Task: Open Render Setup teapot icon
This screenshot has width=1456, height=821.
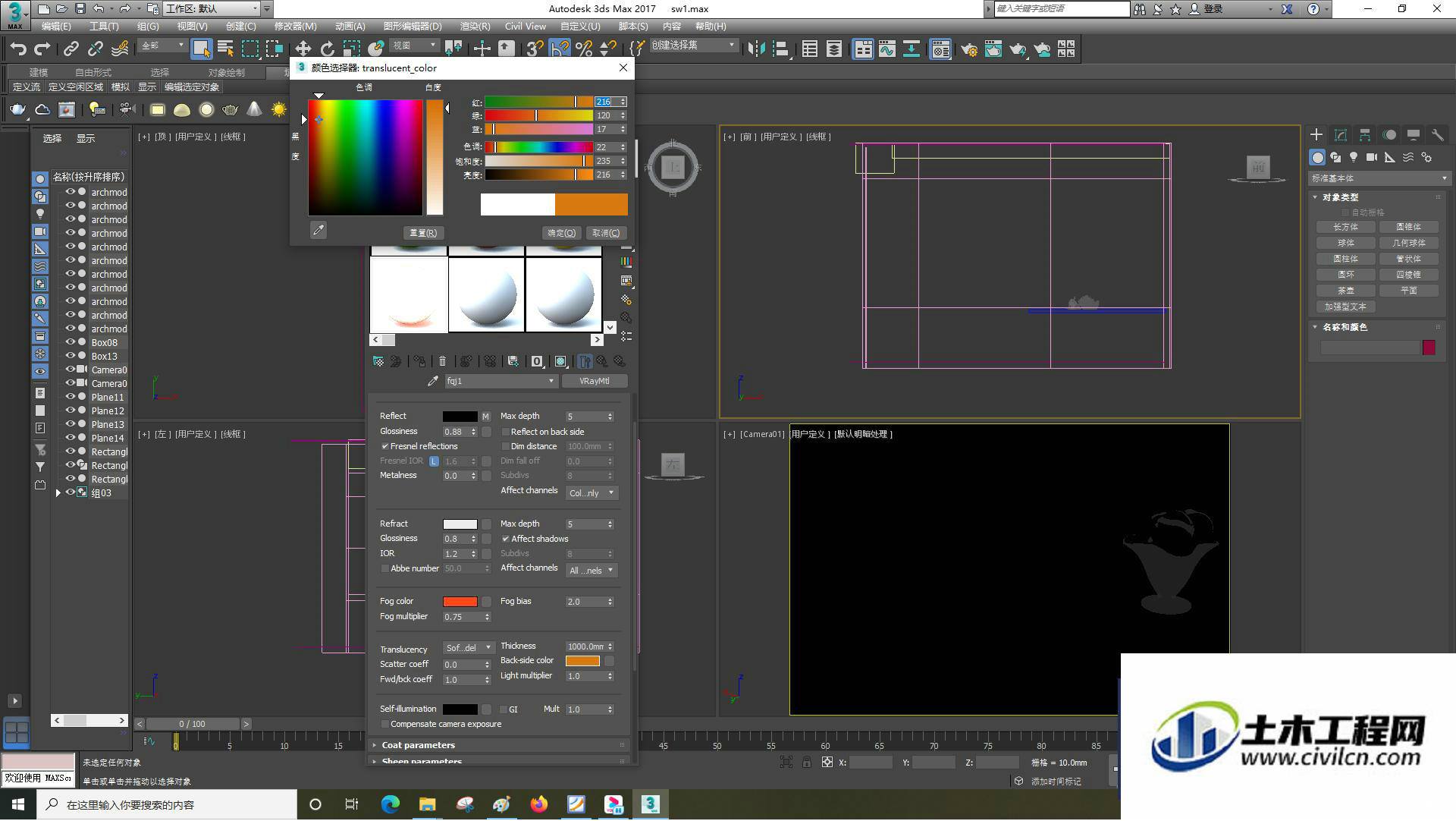Action: click(x=968, y=49)
